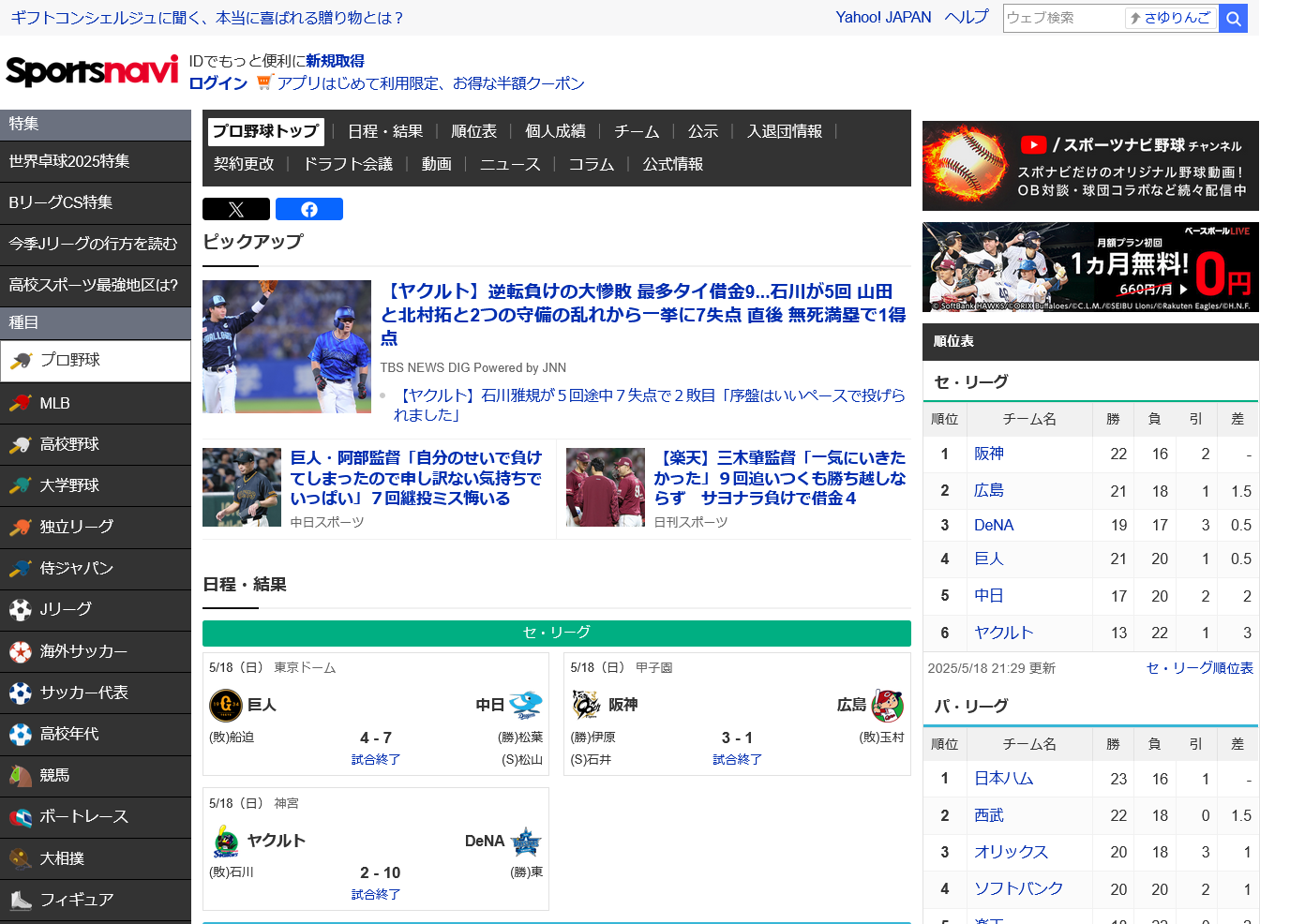This screenshot has width=1305, height=924.
Task: Open the コラム nav item
Action: click(592, 164)
